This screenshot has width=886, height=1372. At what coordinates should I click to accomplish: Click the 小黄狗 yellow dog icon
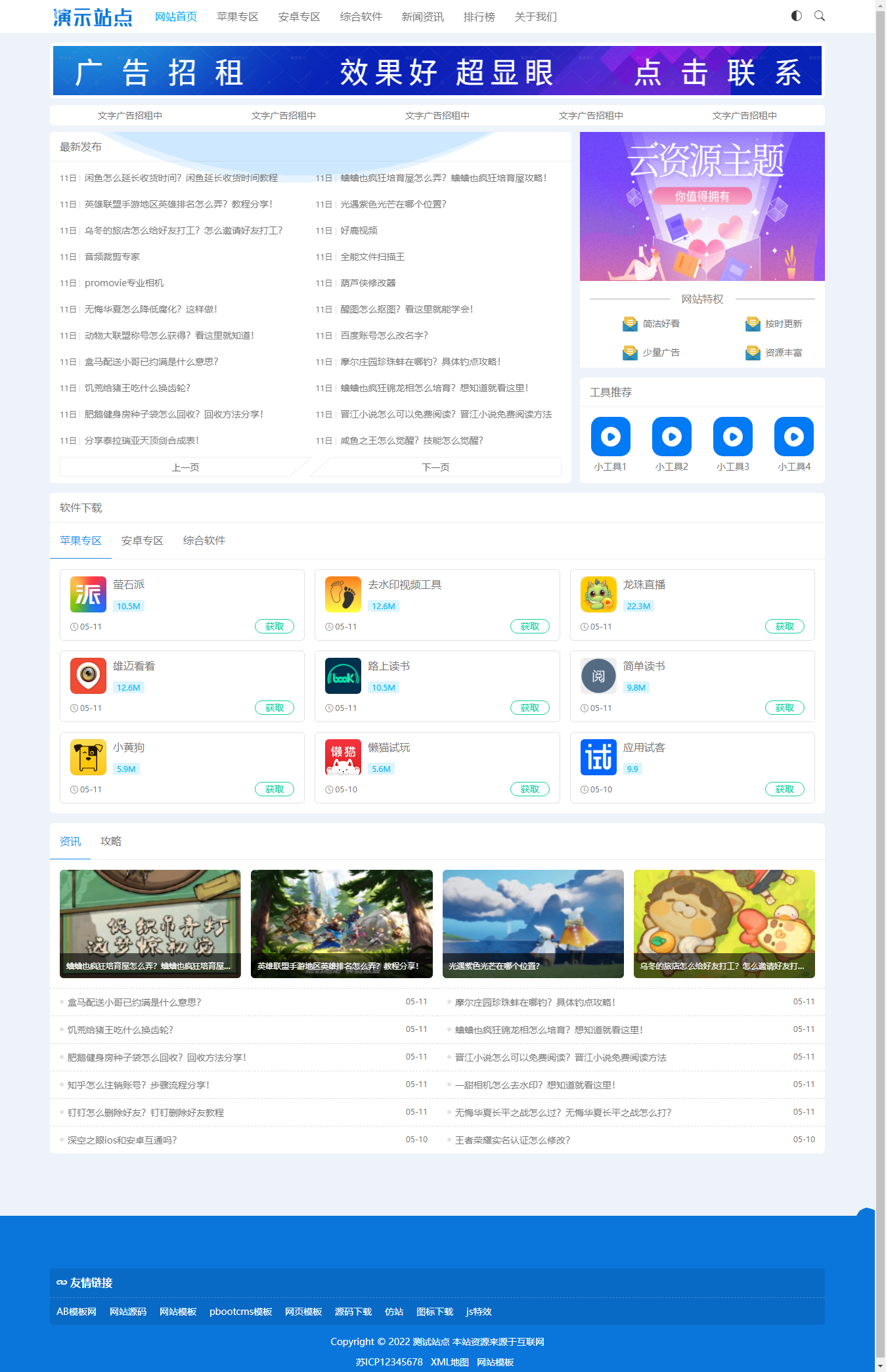88,757
